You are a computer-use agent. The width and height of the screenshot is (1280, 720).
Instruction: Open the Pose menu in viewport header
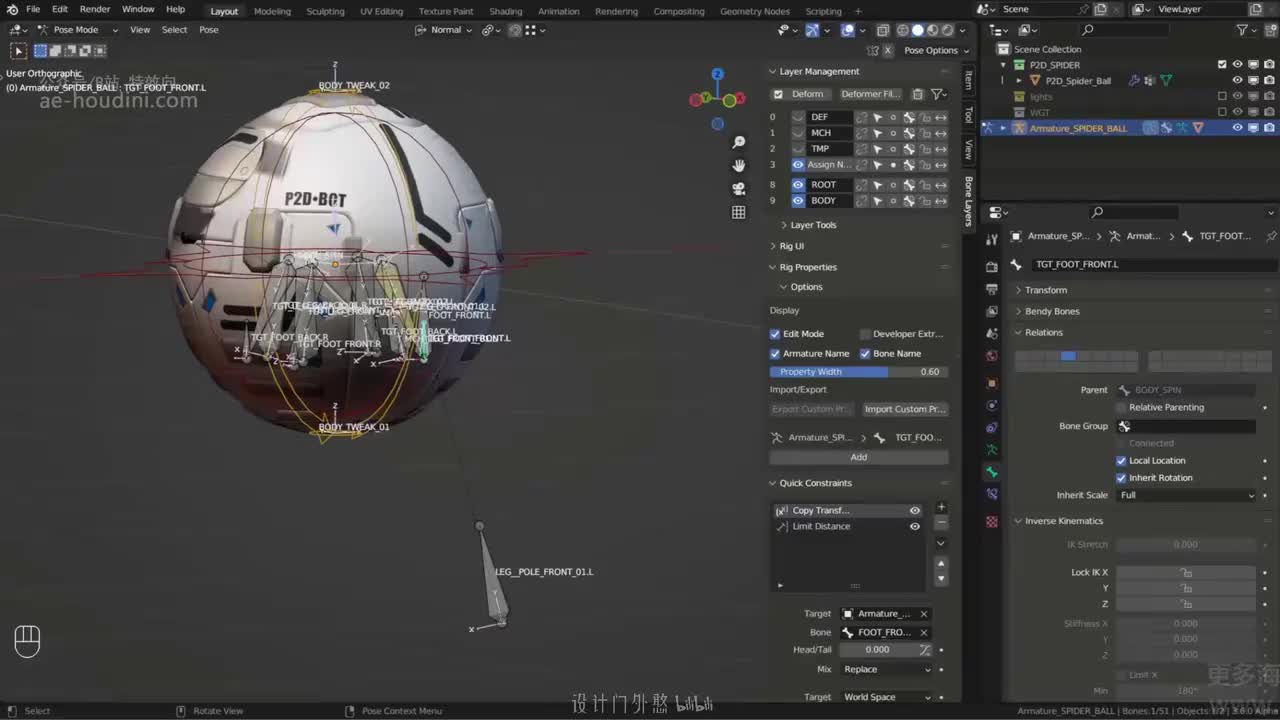pyautogui.click(x=208, y=30)
